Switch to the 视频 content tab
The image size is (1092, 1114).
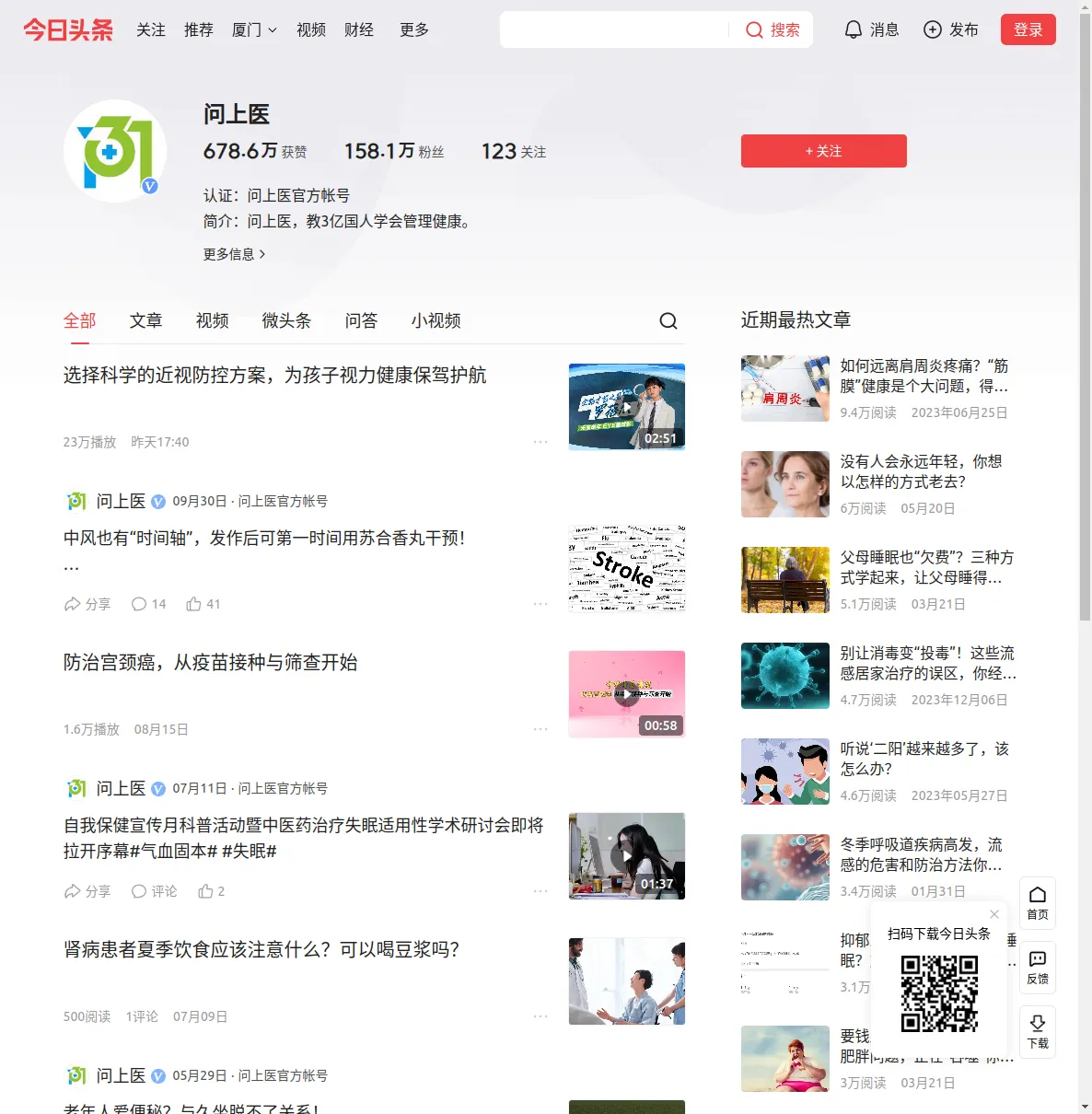213,320
